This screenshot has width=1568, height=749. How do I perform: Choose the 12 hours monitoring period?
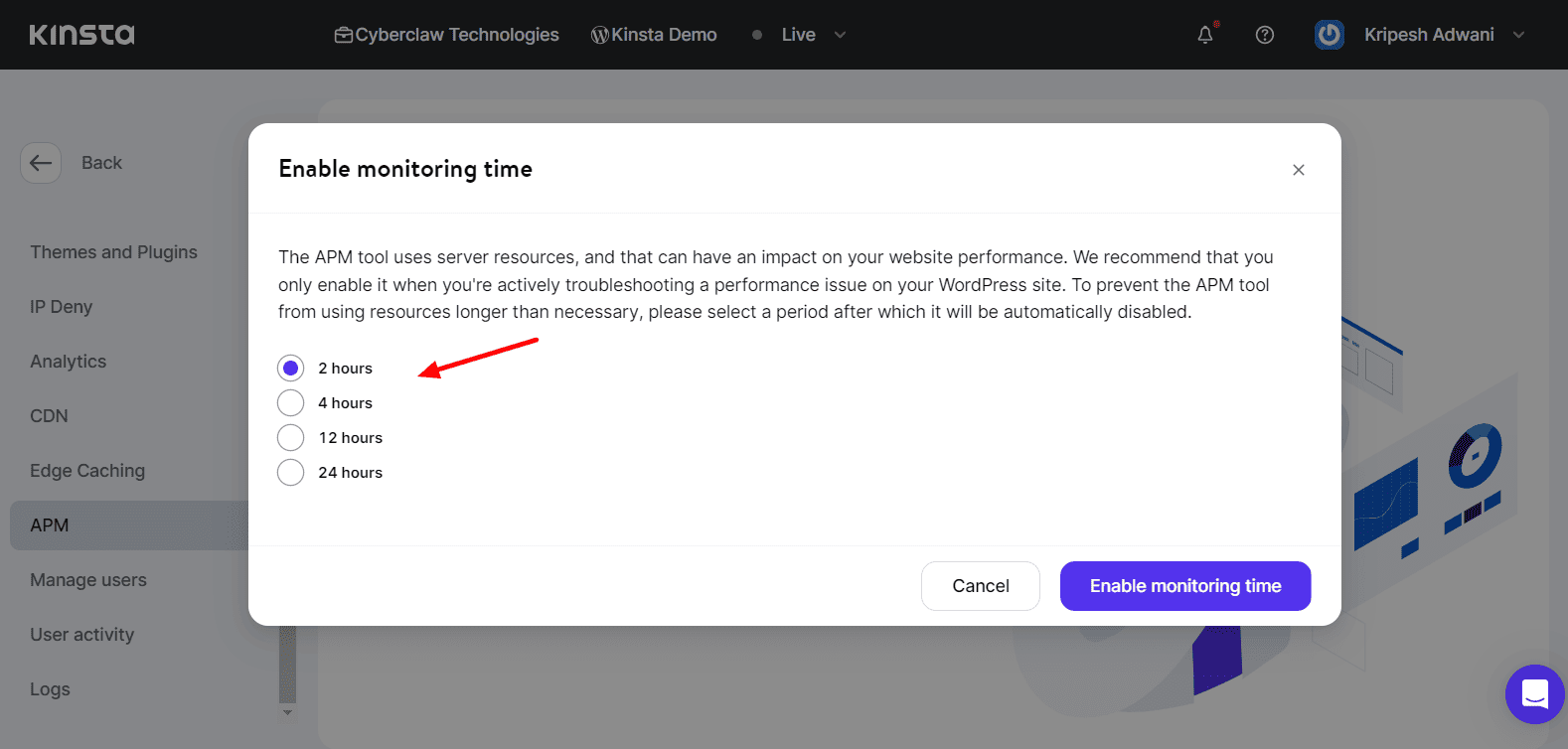291,438
